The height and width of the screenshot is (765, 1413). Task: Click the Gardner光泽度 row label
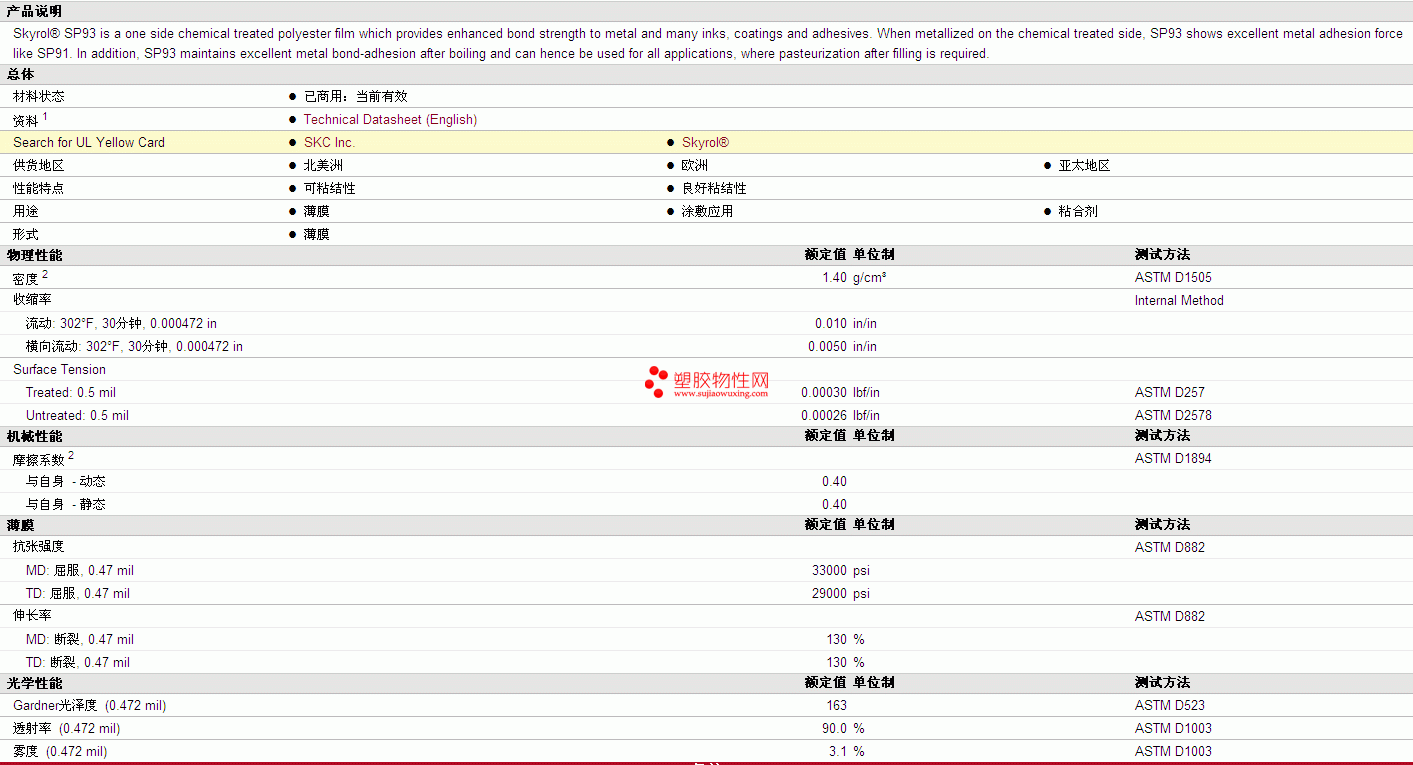[x=89, y=705]
